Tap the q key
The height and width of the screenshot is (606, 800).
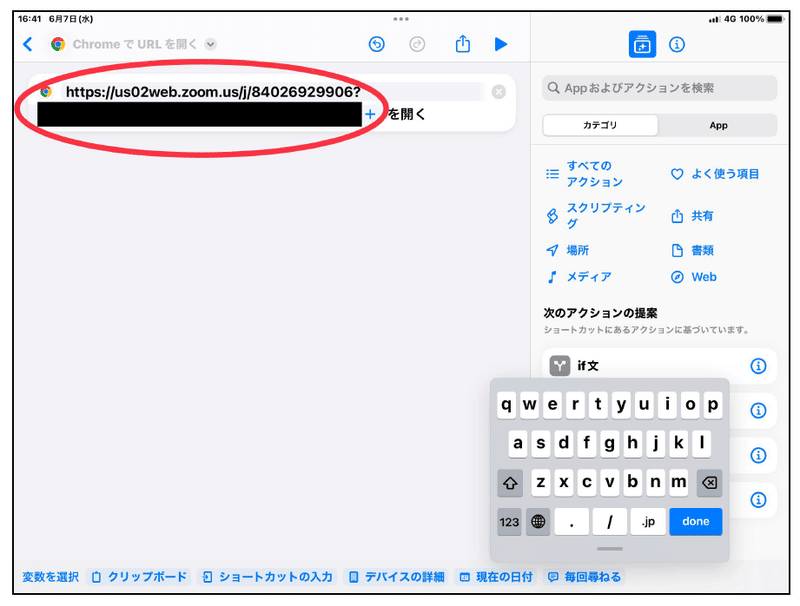[506, 405]
